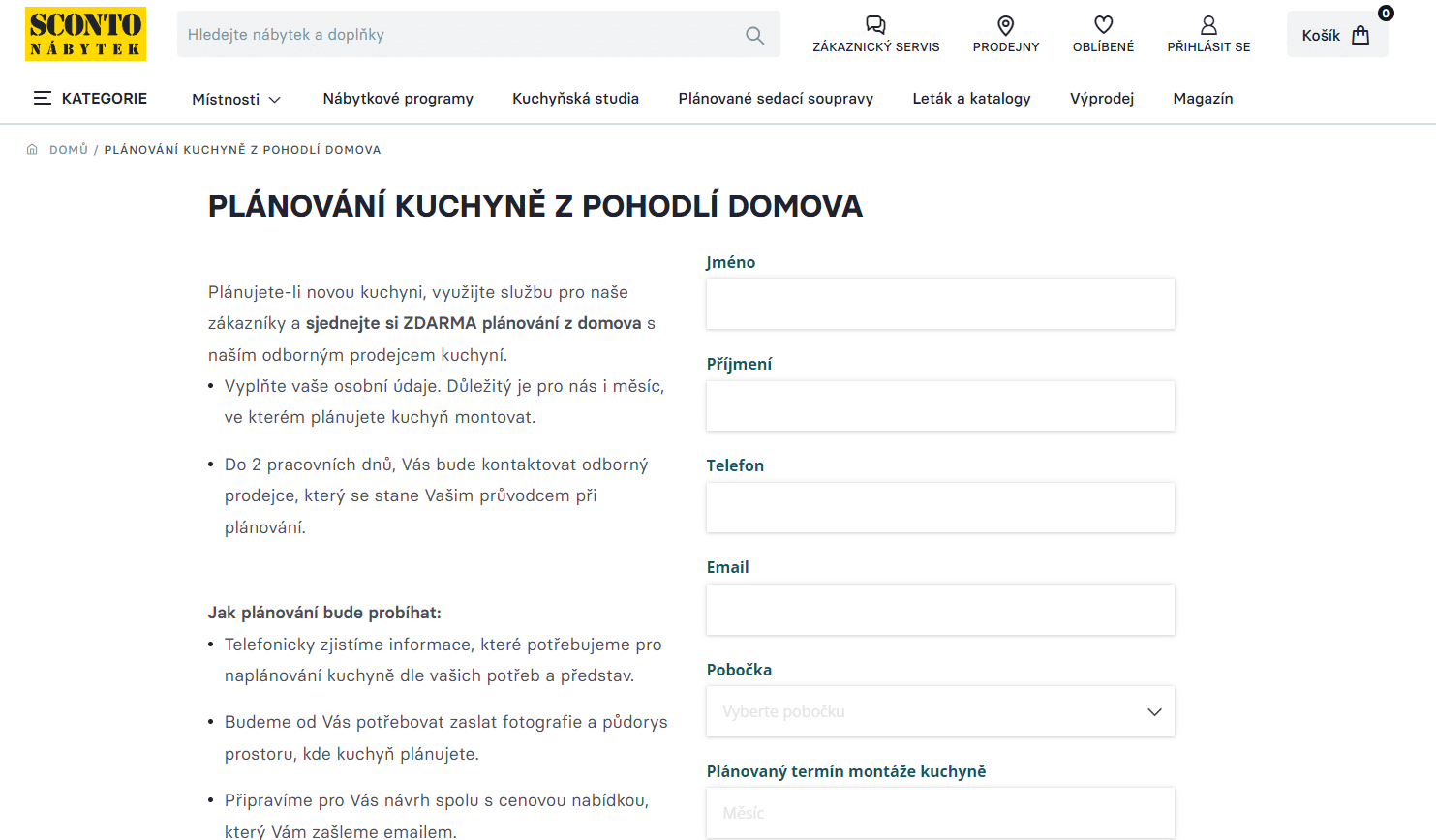The height and width of the screenshot is (840, 1436).
Task: Click the 'Pobočka' field label
Action: click(x=739, y=670)
